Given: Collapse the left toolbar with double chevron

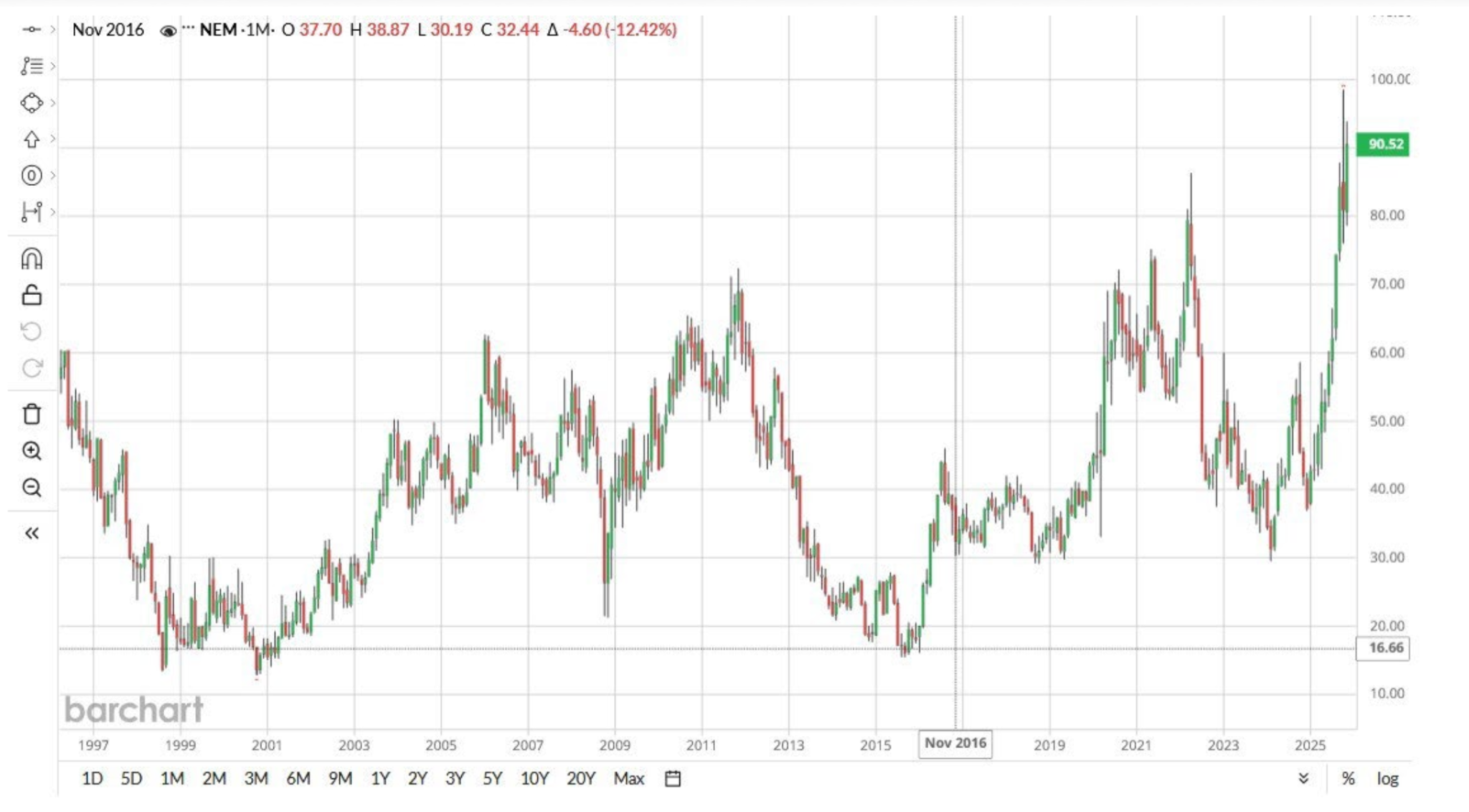Looking at the screenshot, I should [x=32, y=532].
